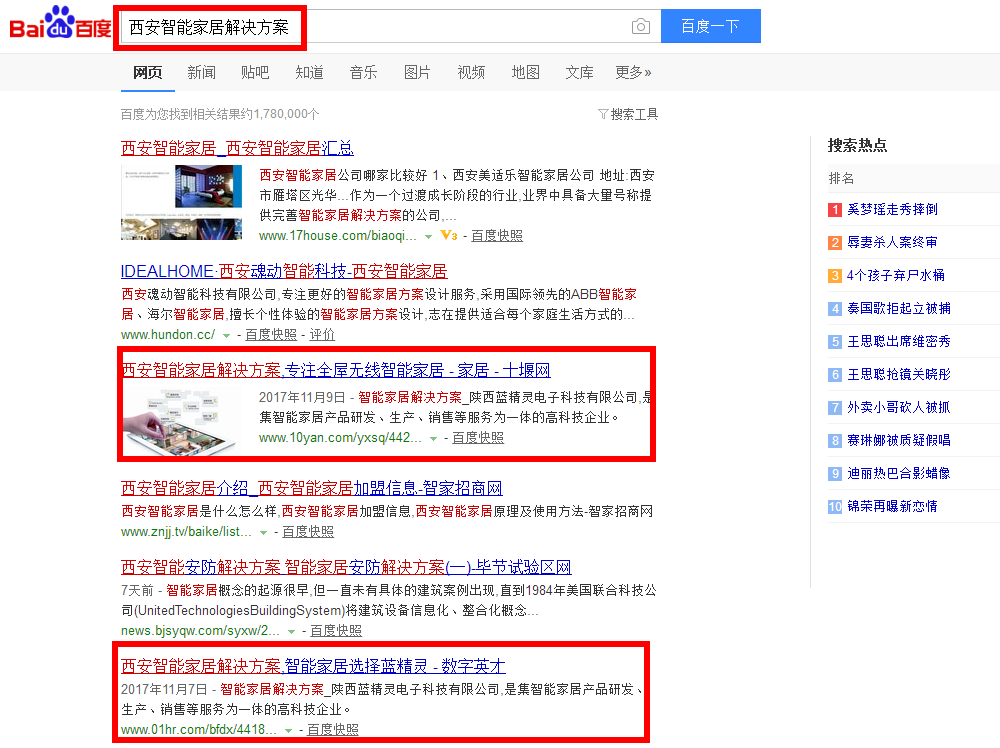
Task: Expand the 更多» menu
Action: click(633, 73)
